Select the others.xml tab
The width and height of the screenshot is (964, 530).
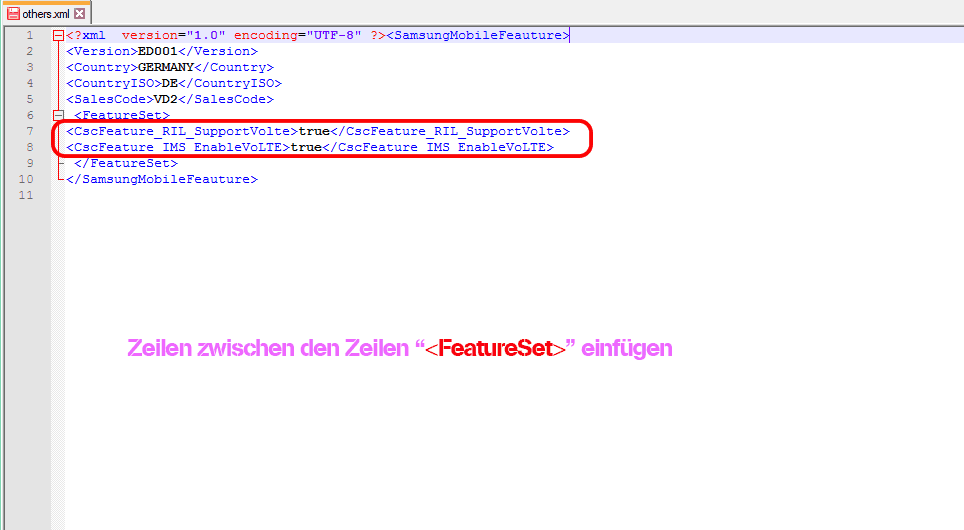(46, 14)
